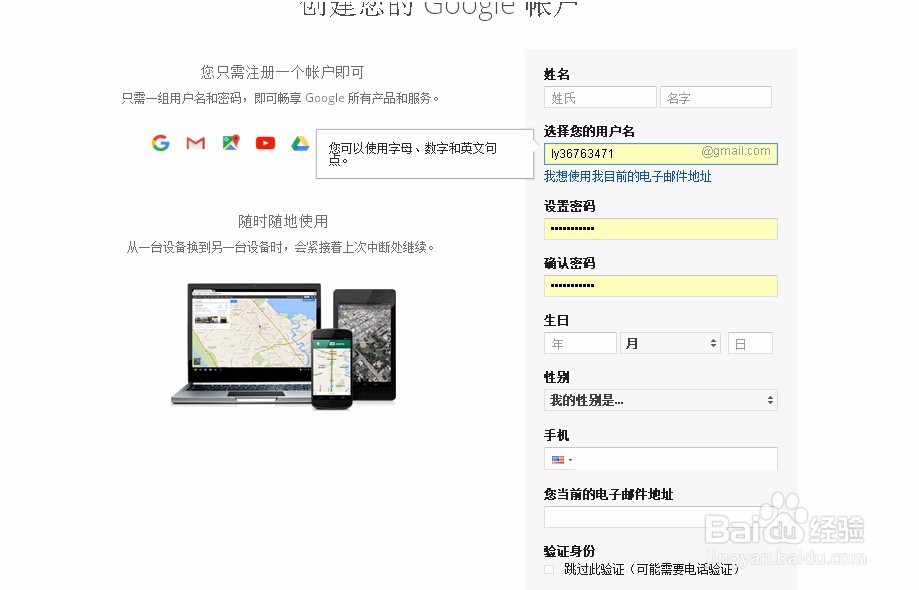The image size is (919, 590).
Task: Click the Google Drive triangle icon
Action: coord(300,143)
